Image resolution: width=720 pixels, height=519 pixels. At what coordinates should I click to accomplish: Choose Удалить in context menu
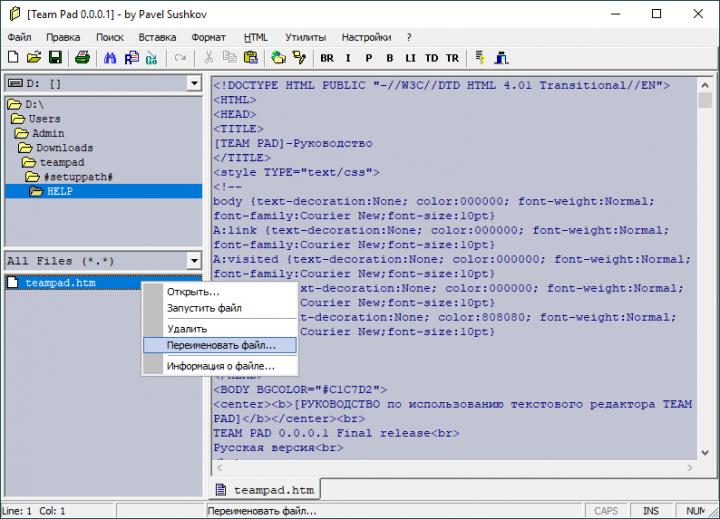pos(220,329)
